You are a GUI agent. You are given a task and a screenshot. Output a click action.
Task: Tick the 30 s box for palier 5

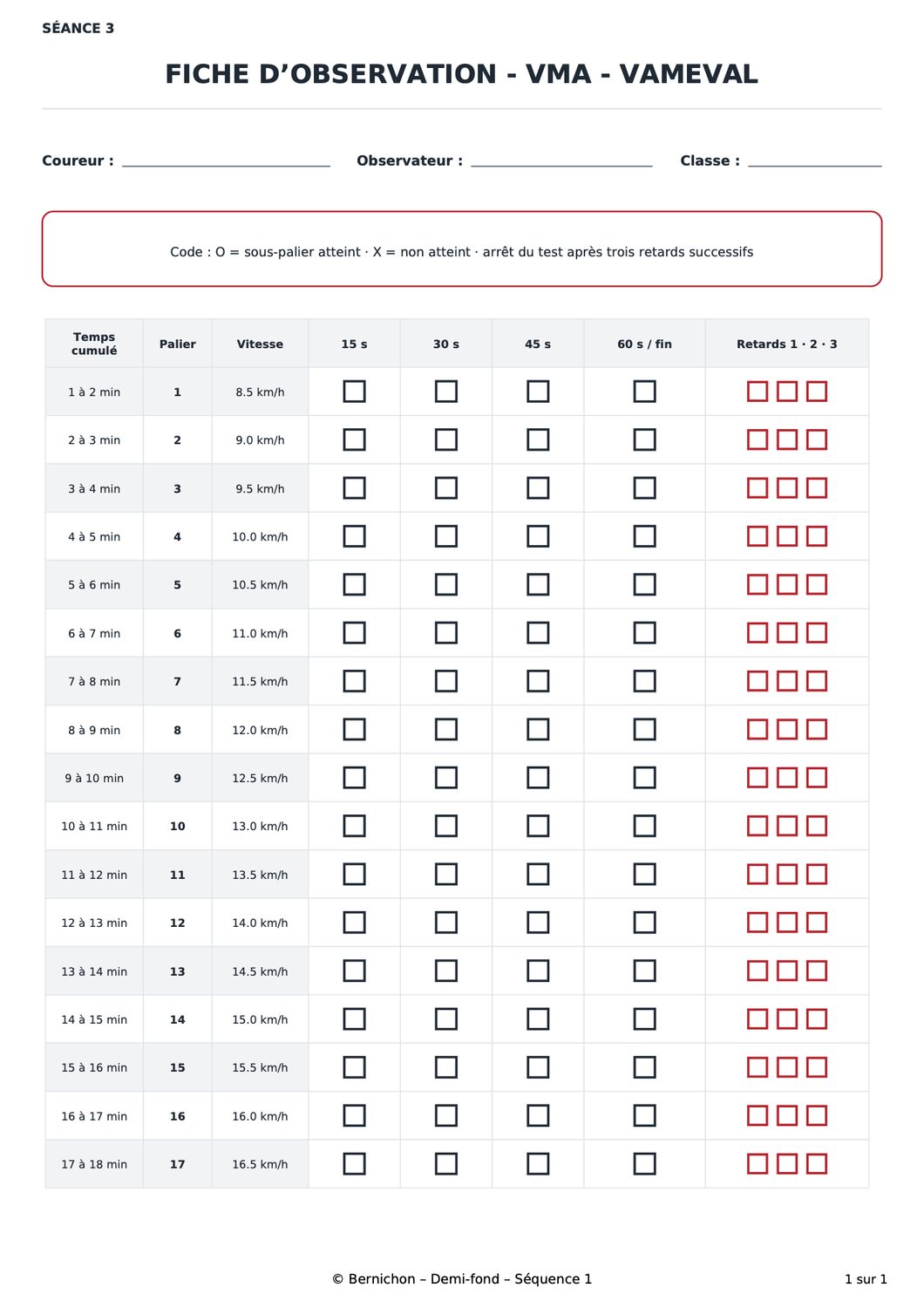(x=446, y=584)
